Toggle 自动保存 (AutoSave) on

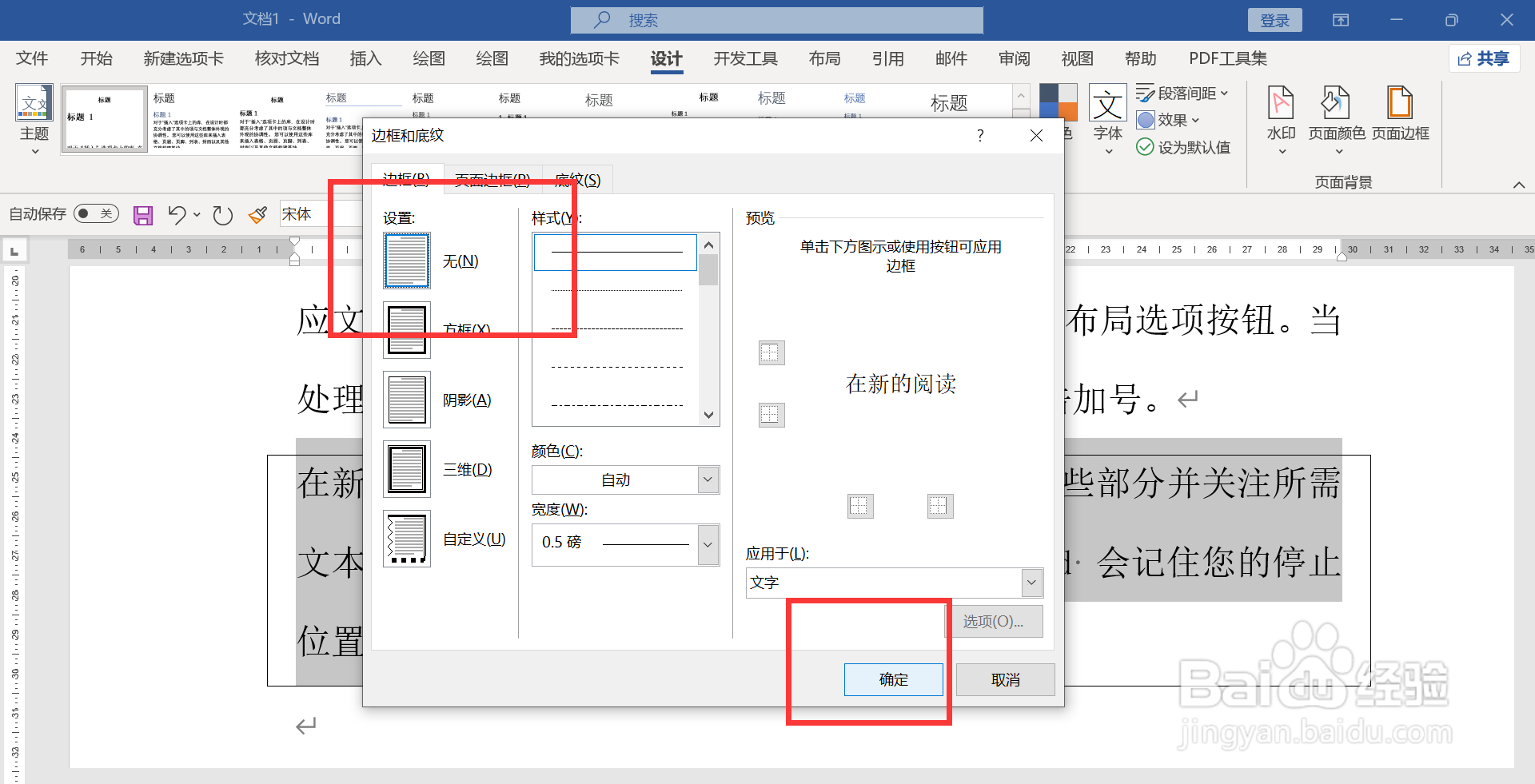[x=95, y=213]
